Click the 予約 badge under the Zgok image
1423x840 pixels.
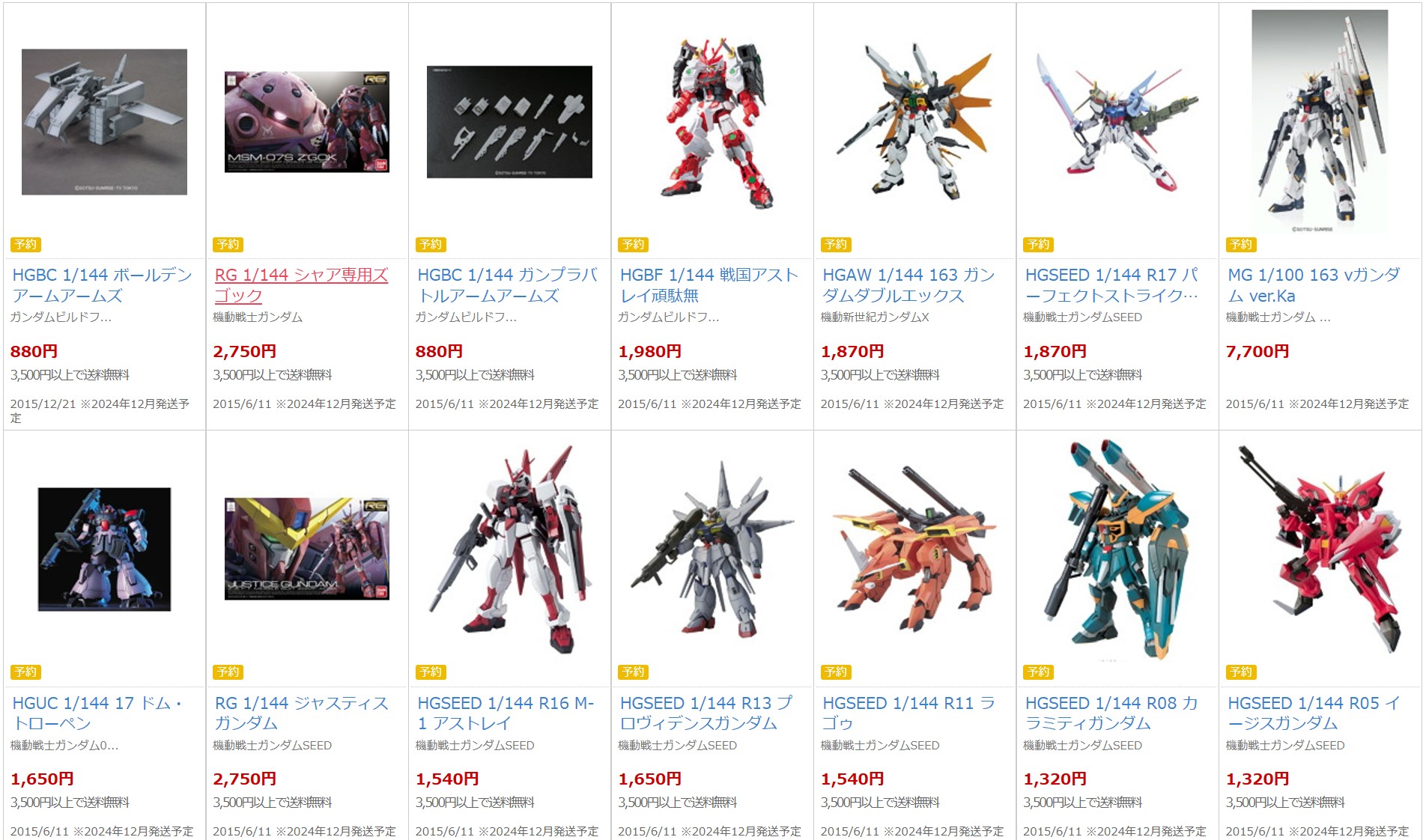coord(228,245)
